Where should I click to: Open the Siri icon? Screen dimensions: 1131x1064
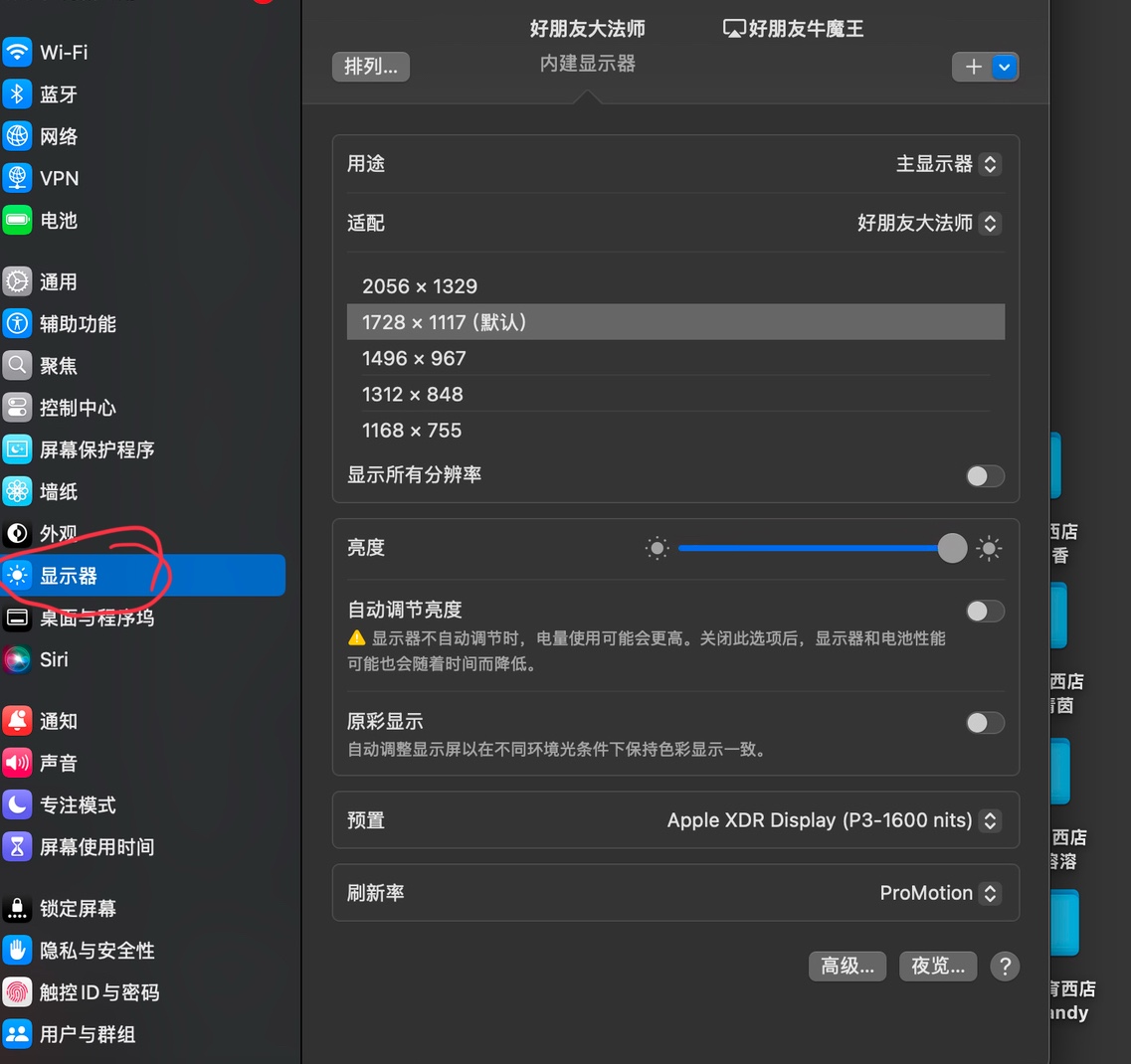[17, 659]
